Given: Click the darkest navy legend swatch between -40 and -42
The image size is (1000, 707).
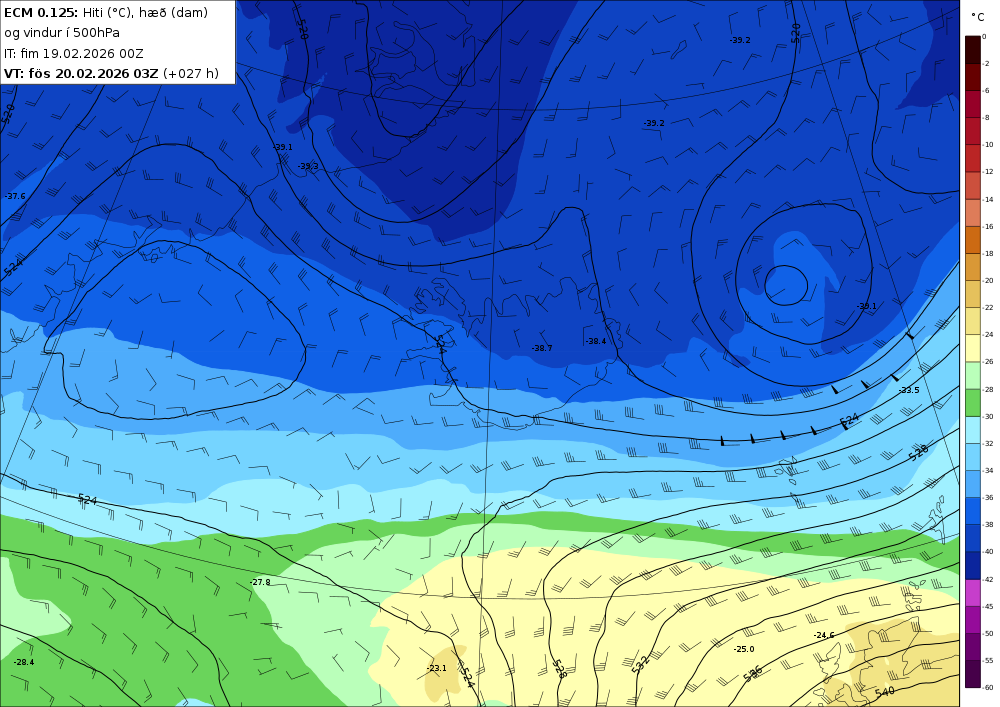Looking at the screenshot, I should click(973, 565).
